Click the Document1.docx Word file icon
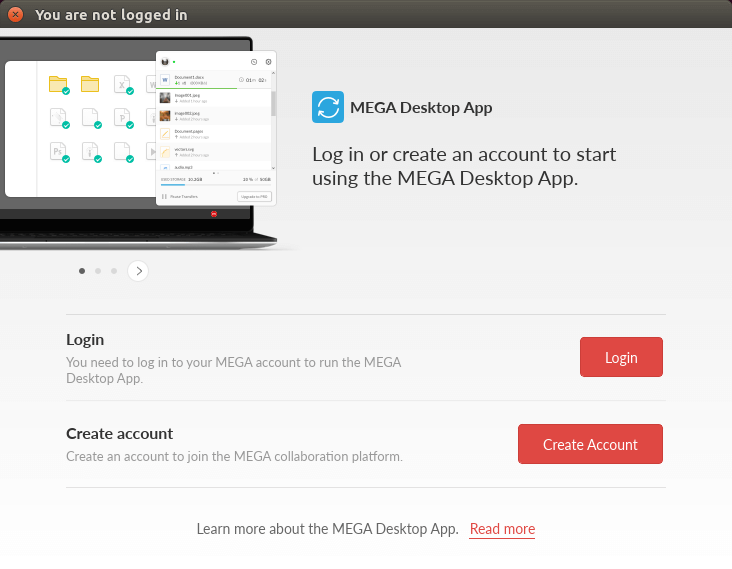The width and height of the screenshot is (732, 569). click(x=166, y=79)
